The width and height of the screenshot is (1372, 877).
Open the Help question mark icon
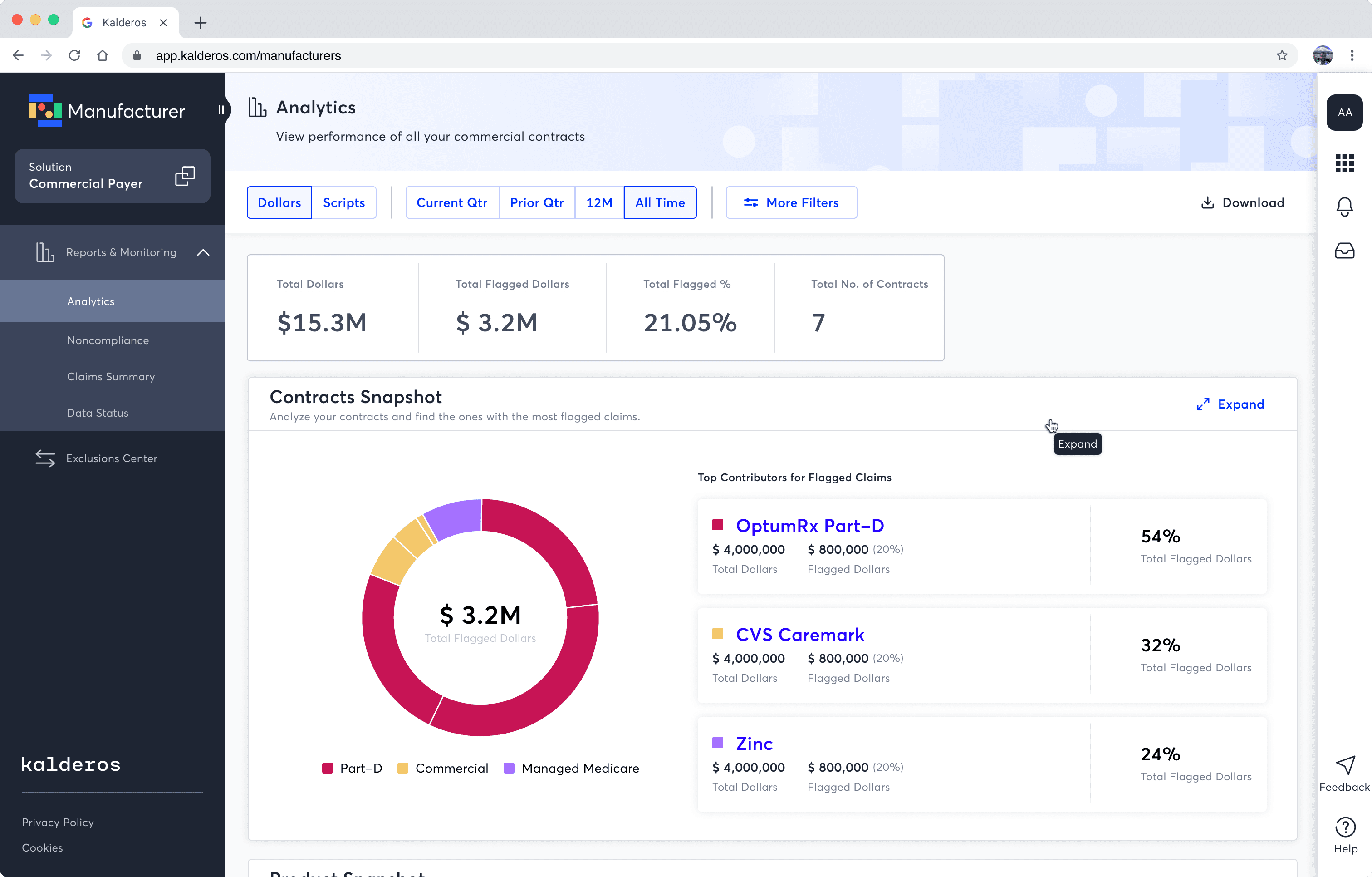click(x=1344, y=827)
